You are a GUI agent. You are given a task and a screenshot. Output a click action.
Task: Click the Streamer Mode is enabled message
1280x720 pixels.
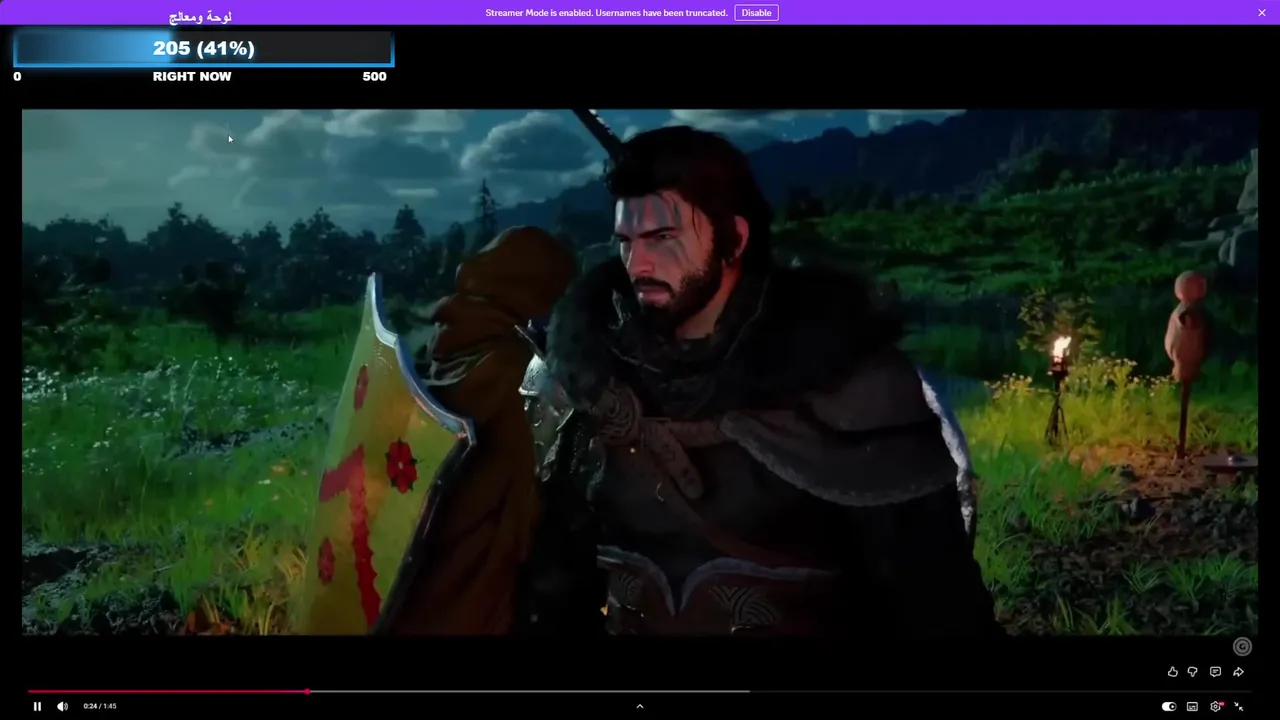(x=606, y=13)
